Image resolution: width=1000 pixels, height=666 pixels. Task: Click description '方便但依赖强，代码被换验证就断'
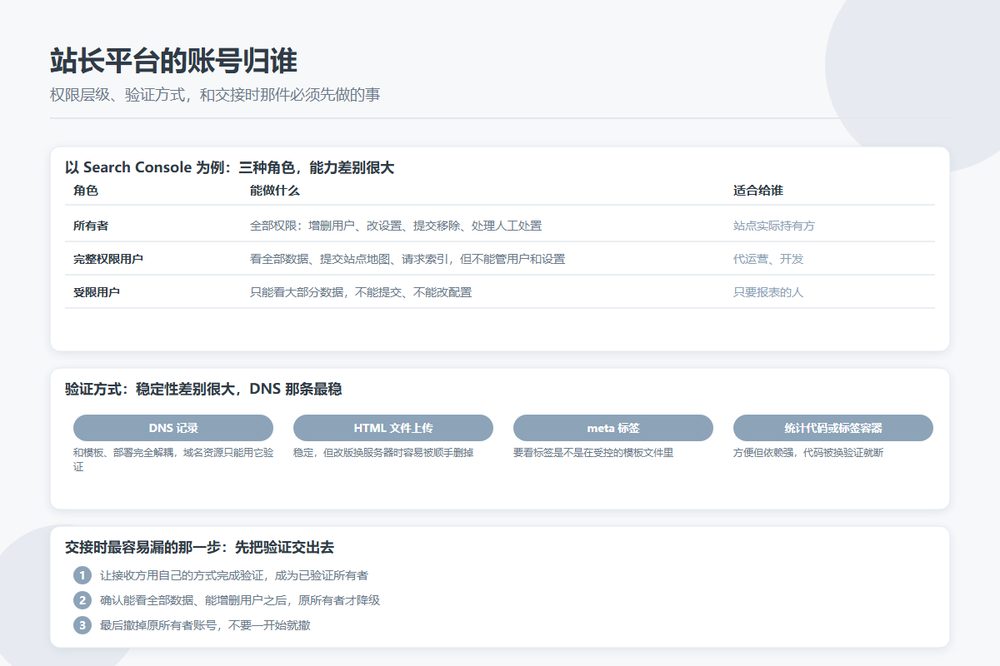808,452
